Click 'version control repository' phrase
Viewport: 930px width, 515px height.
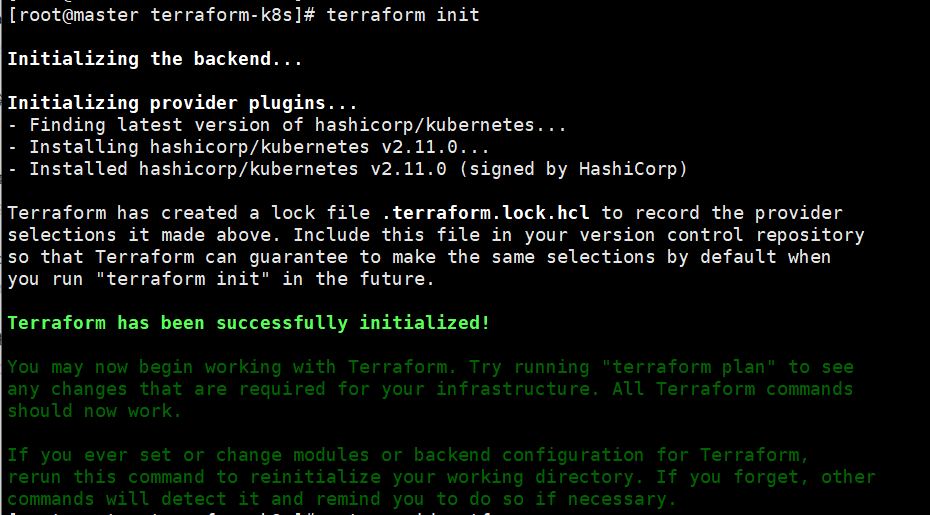point(722,235)
